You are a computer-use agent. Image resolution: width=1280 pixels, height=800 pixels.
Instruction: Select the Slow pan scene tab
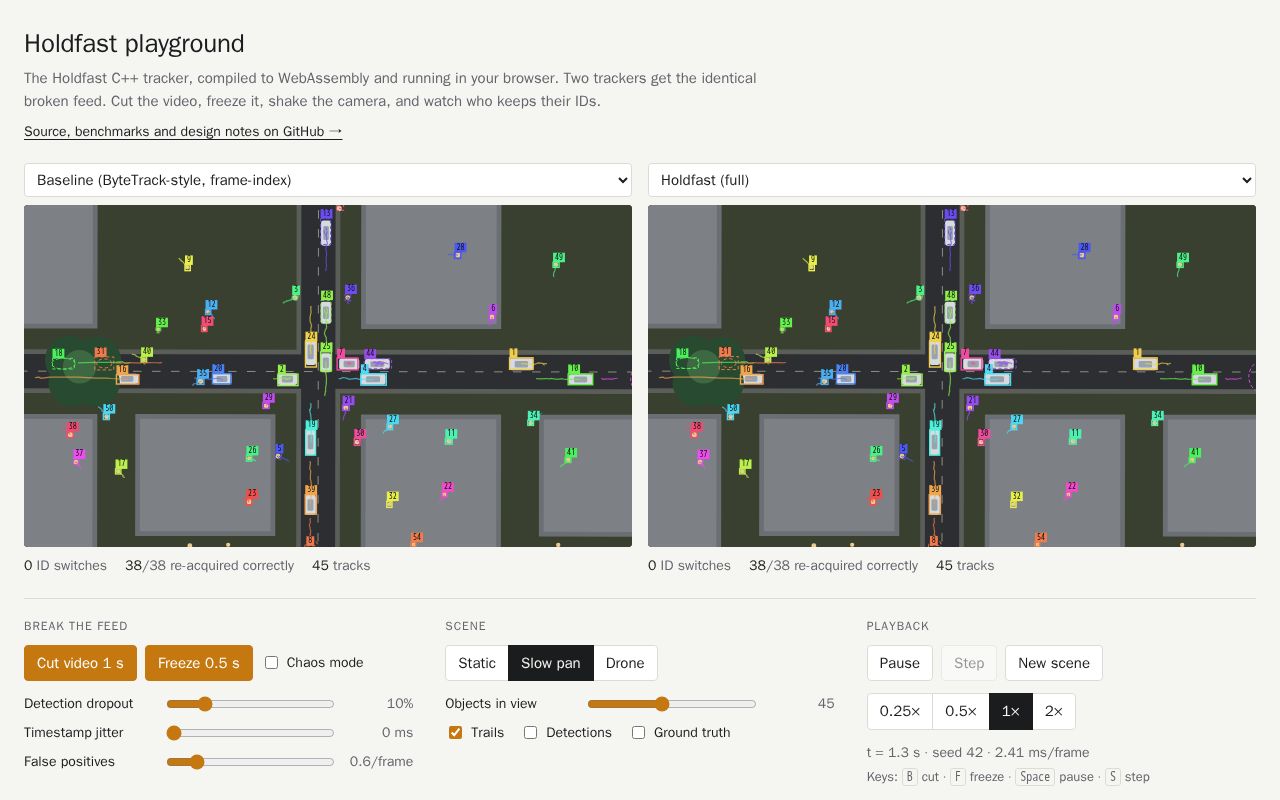tap(551, 663)
